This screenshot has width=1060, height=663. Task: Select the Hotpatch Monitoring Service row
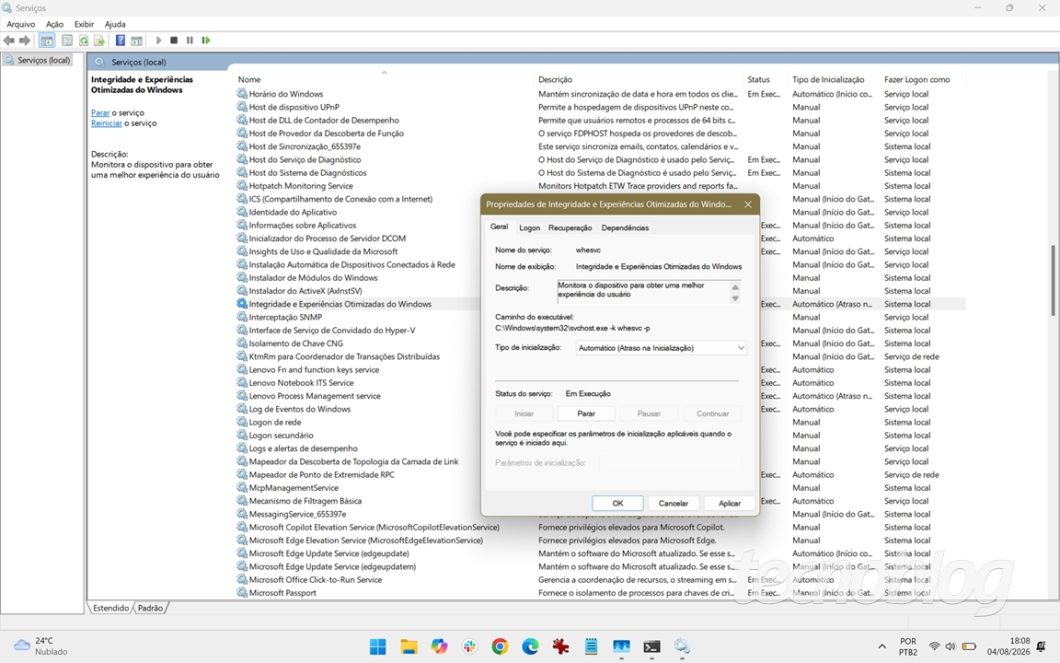(301, 186)
